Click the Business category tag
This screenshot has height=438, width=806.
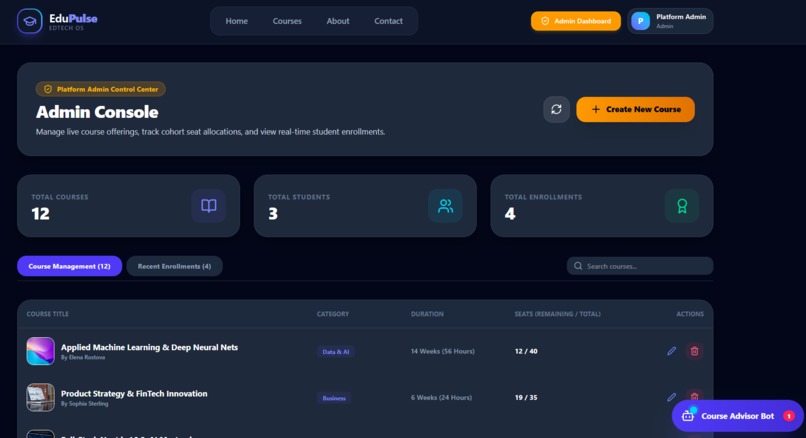[x=334, y=398]
